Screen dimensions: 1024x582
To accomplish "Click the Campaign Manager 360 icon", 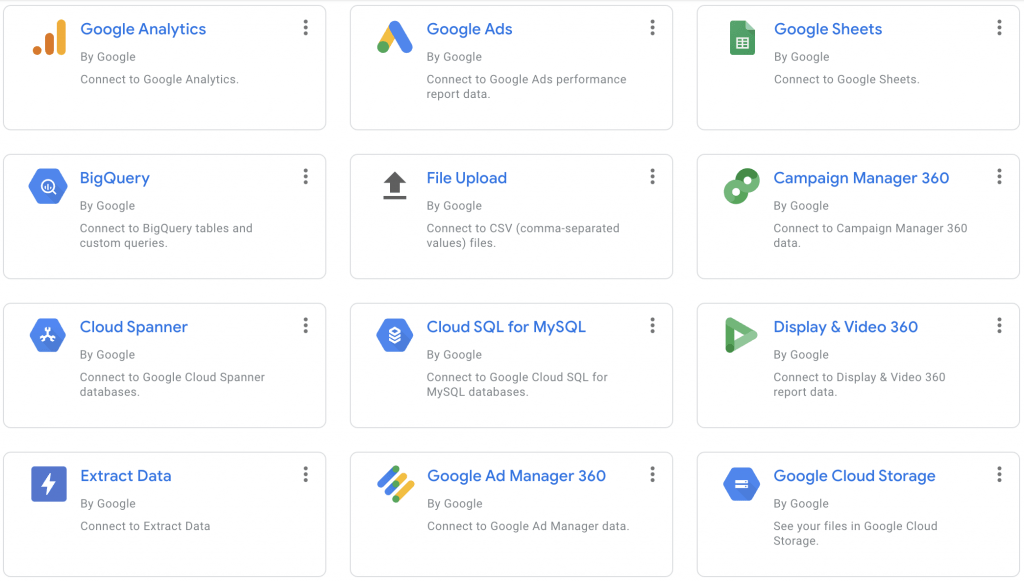I will (741, 186).
